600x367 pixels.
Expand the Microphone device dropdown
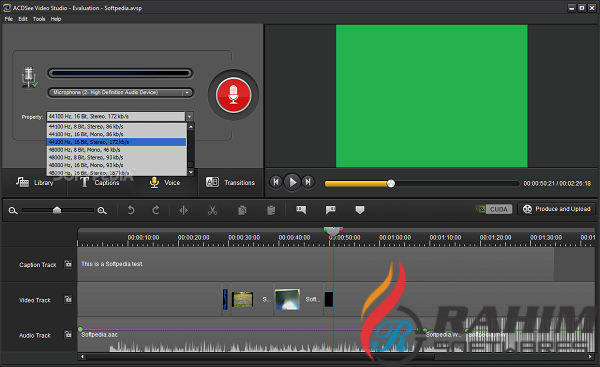pos(187,92)
